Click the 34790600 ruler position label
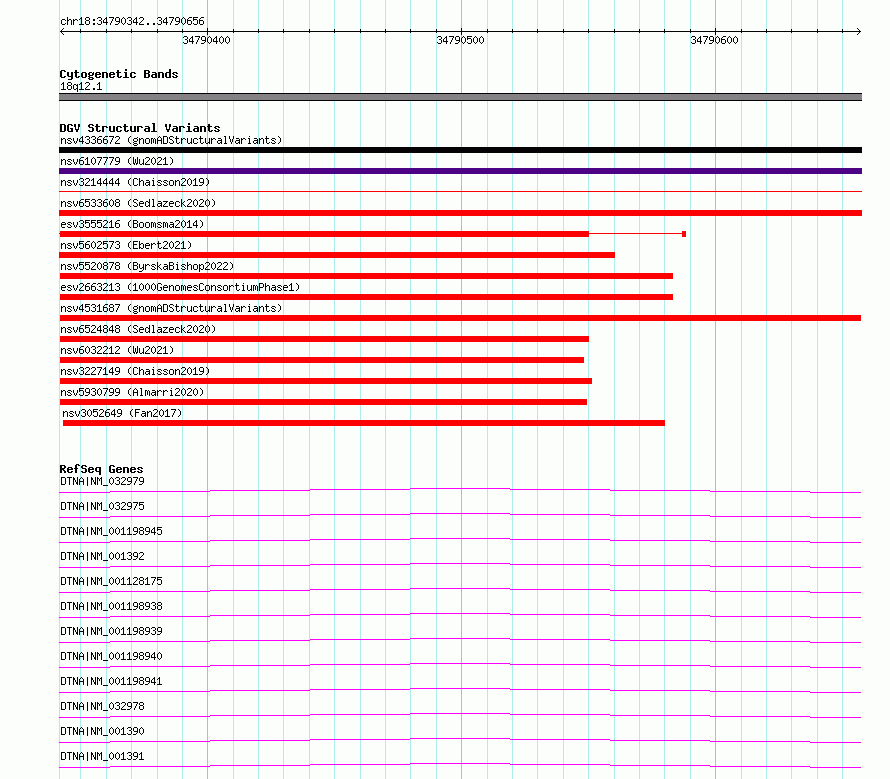The image size is (890, 779). (x=714, y=40)
